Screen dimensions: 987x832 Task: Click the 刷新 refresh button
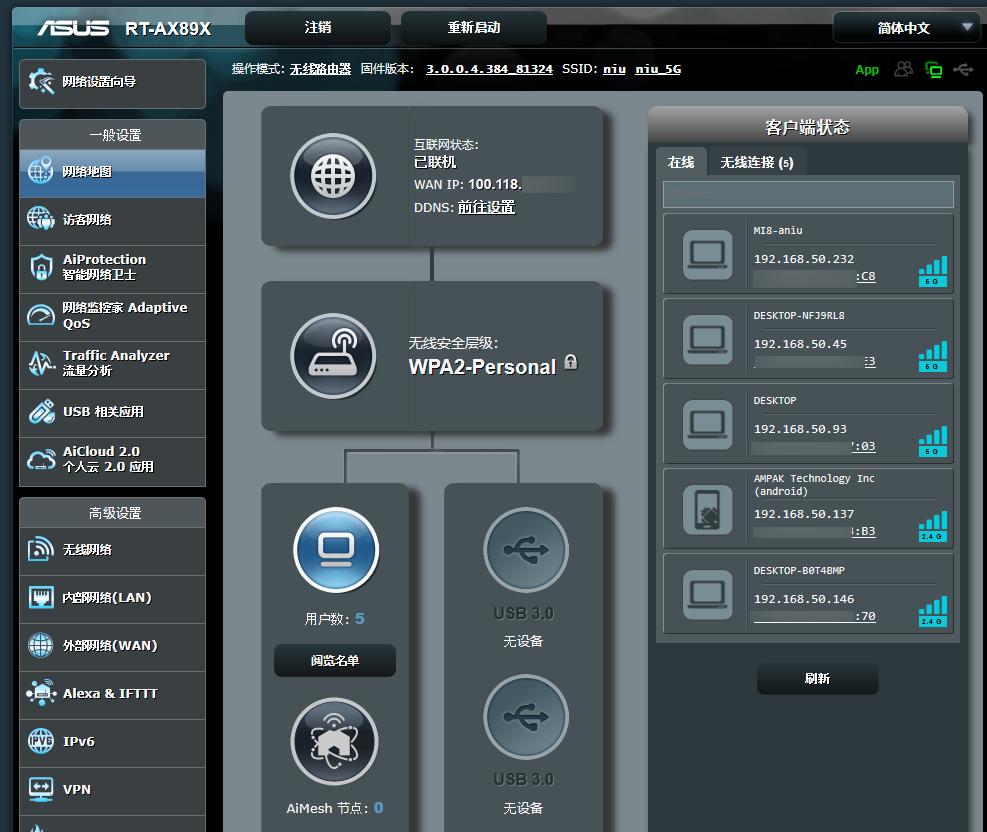click(x=817, y=679)
